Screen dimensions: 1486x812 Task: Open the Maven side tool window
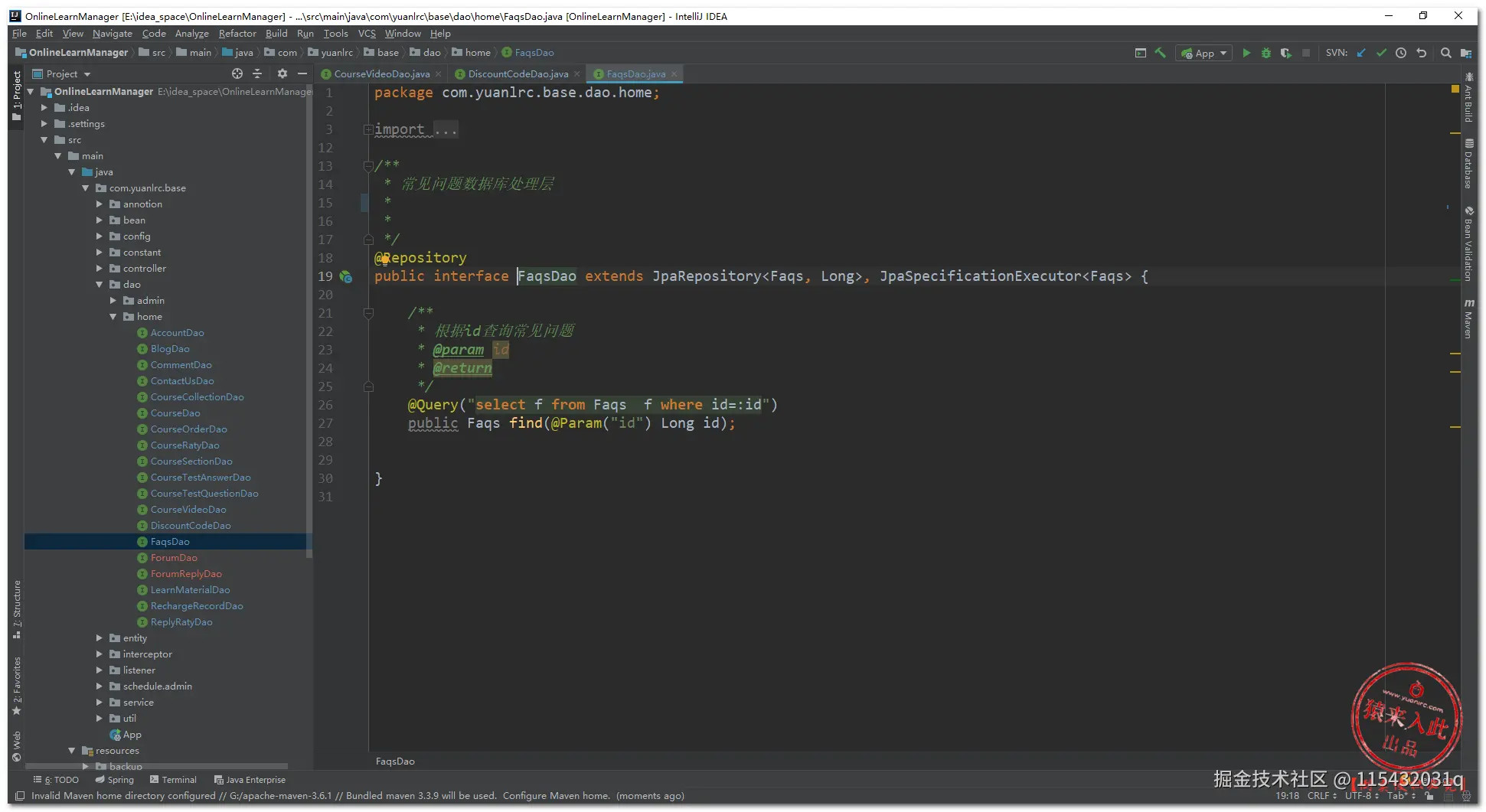click(x=1468, y=319)
